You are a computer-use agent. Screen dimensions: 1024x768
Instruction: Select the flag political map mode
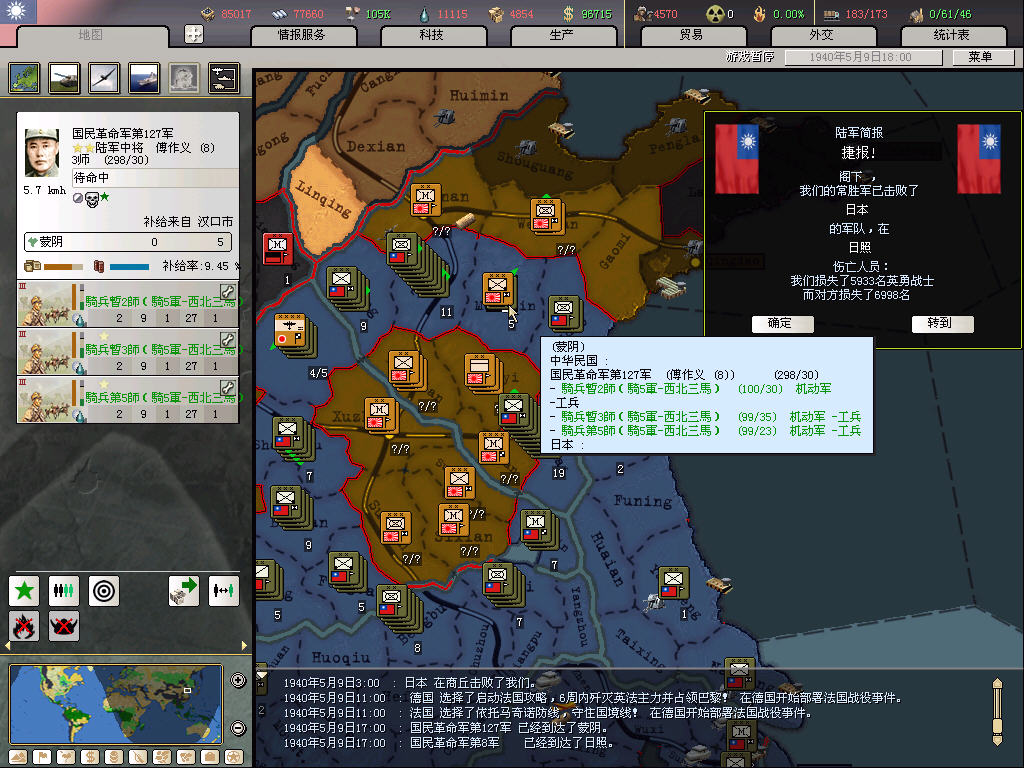pyautogui.click(x=42, y=757)
